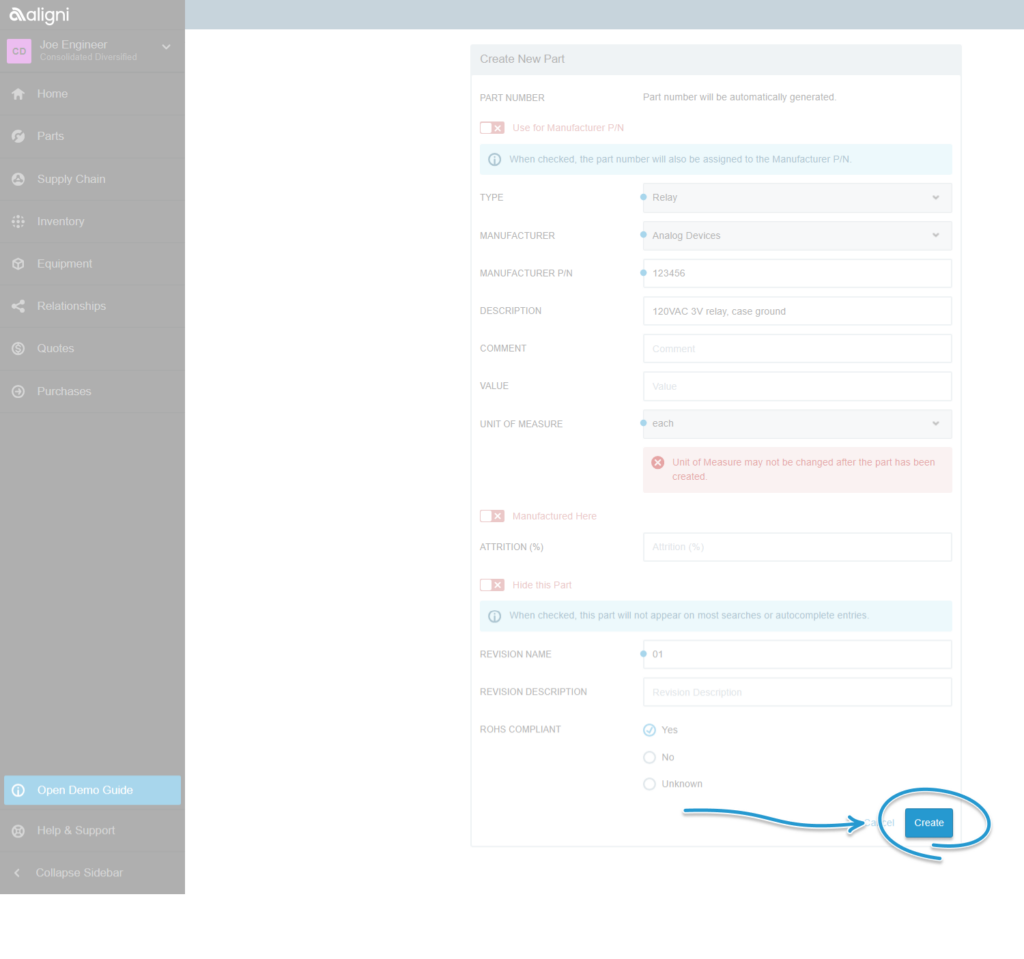The image size is (1024, 959).
Task: Select the Purchases icon
Action: pyautogui.click(x=16, y=391)
